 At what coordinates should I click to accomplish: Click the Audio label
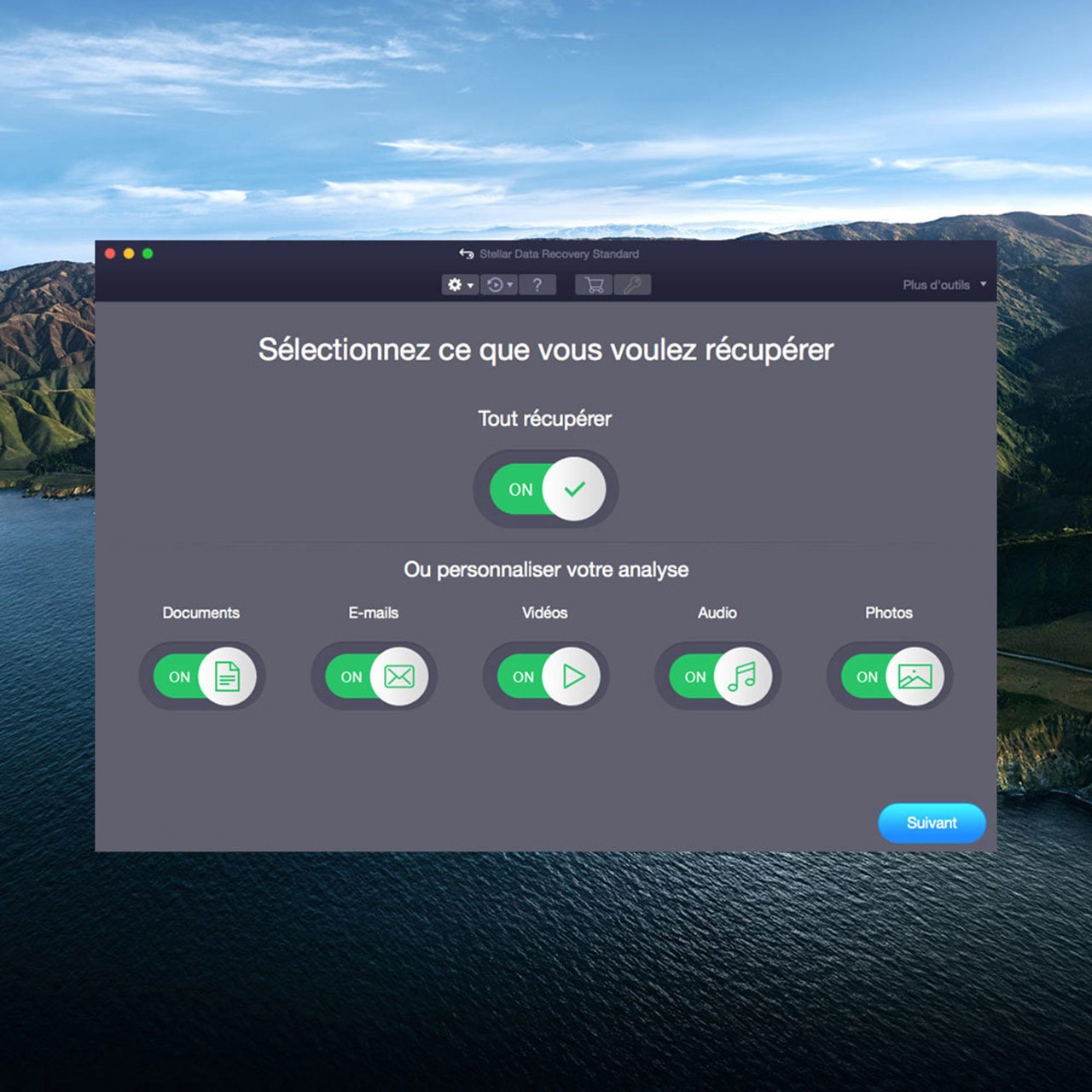717,613
